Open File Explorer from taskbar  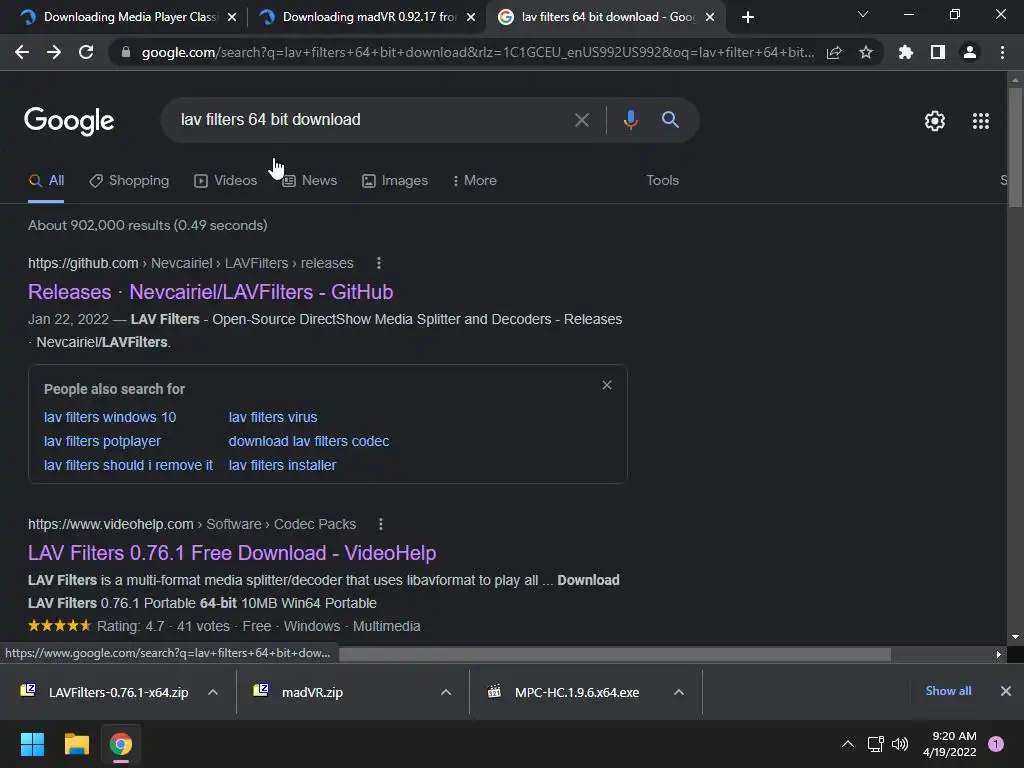tap(76, 744)
